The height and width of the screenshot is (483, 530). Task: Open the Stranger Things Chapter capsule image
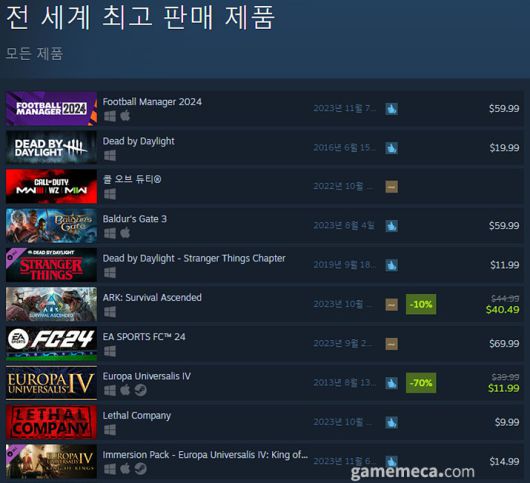click(x=51, y=265)
